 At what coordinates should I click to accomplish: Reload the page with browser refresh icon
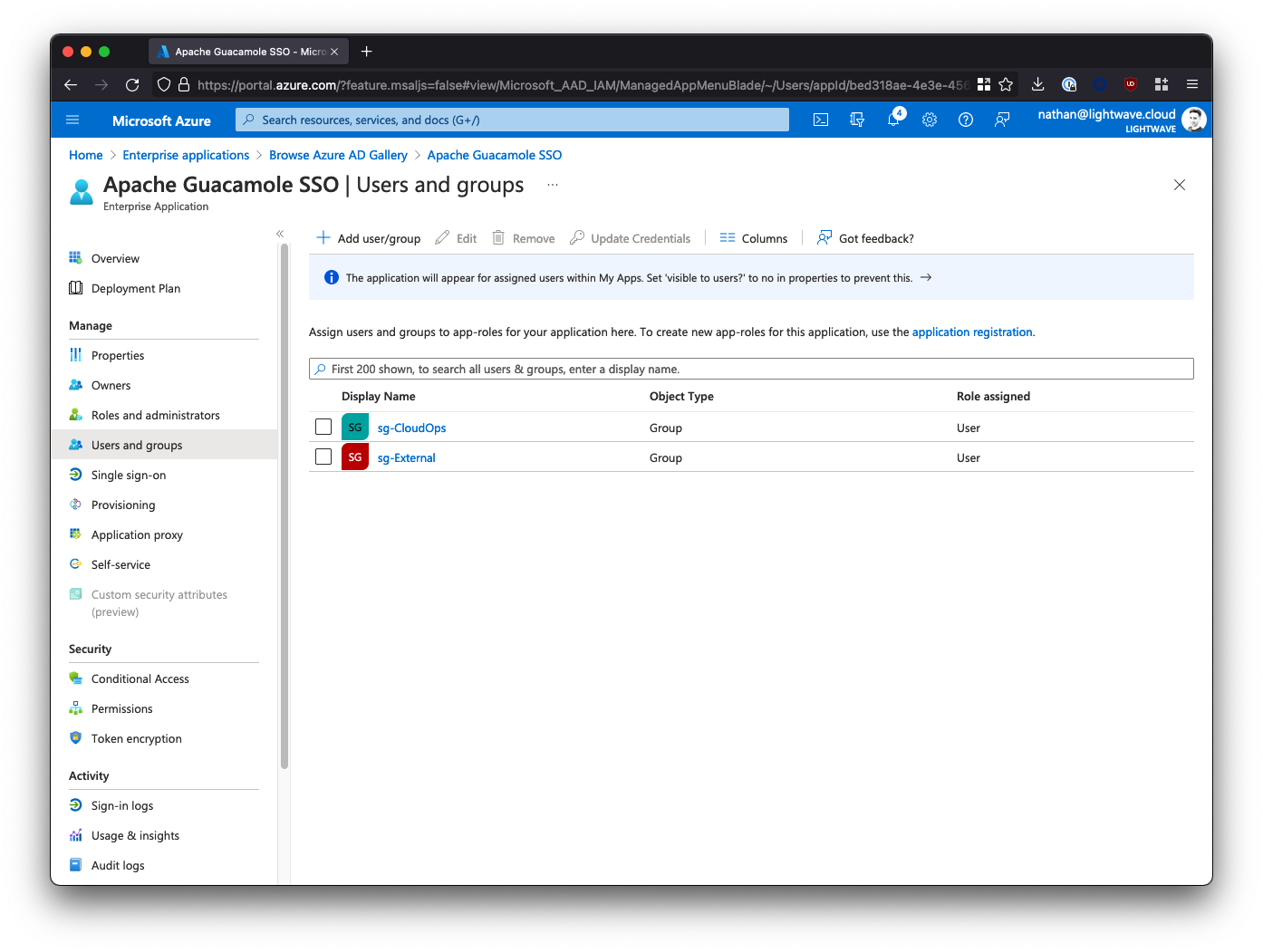132,84
